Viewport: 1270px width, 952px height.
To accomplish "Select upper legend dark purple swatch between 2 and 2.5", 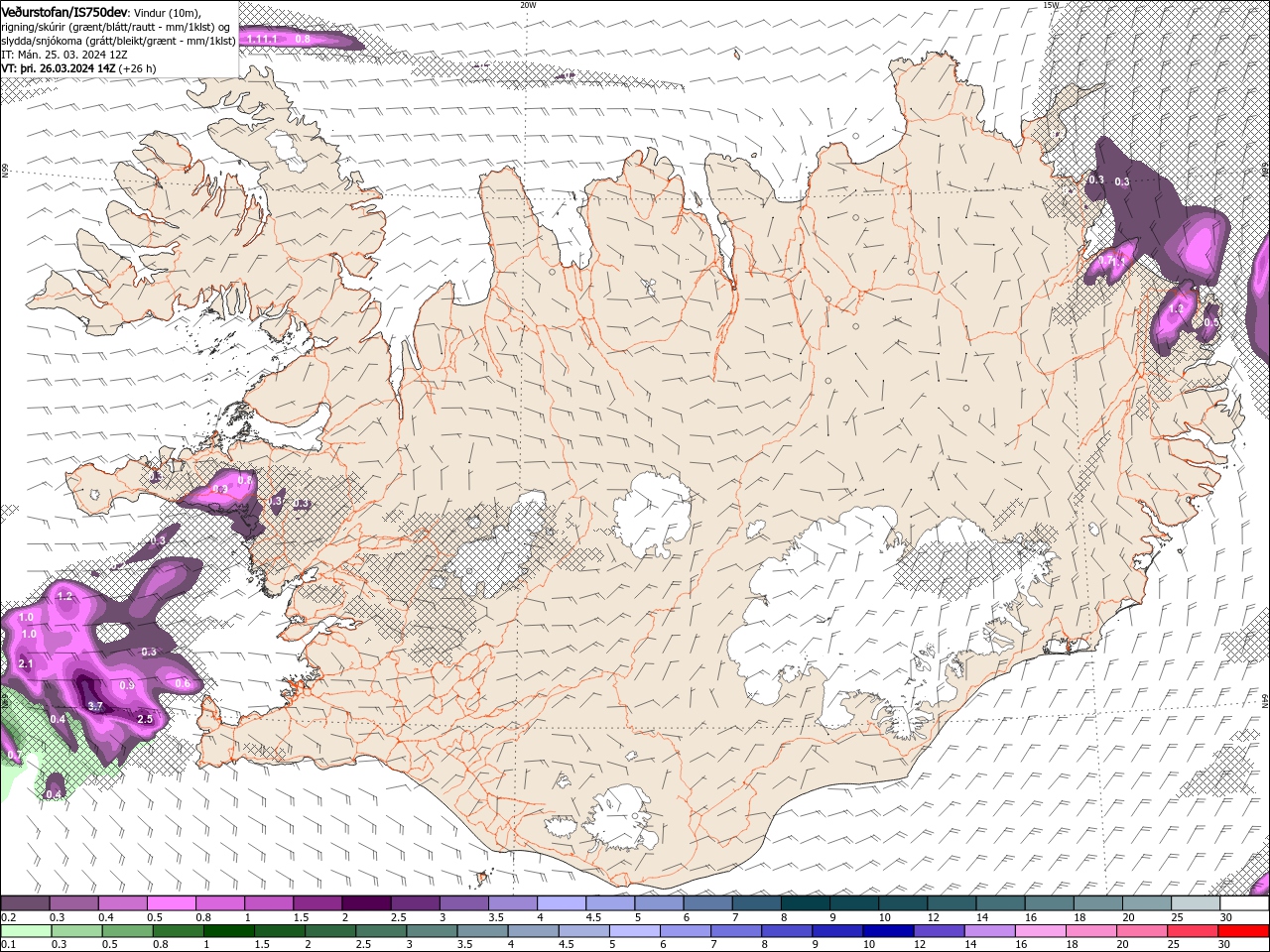I will (x=366, y=903).
